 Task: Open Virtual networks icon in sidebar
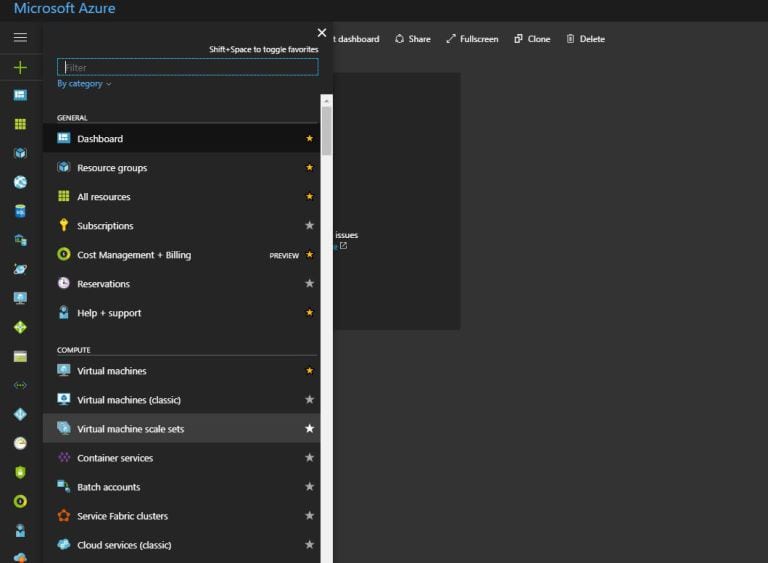(x=20, y=385)
